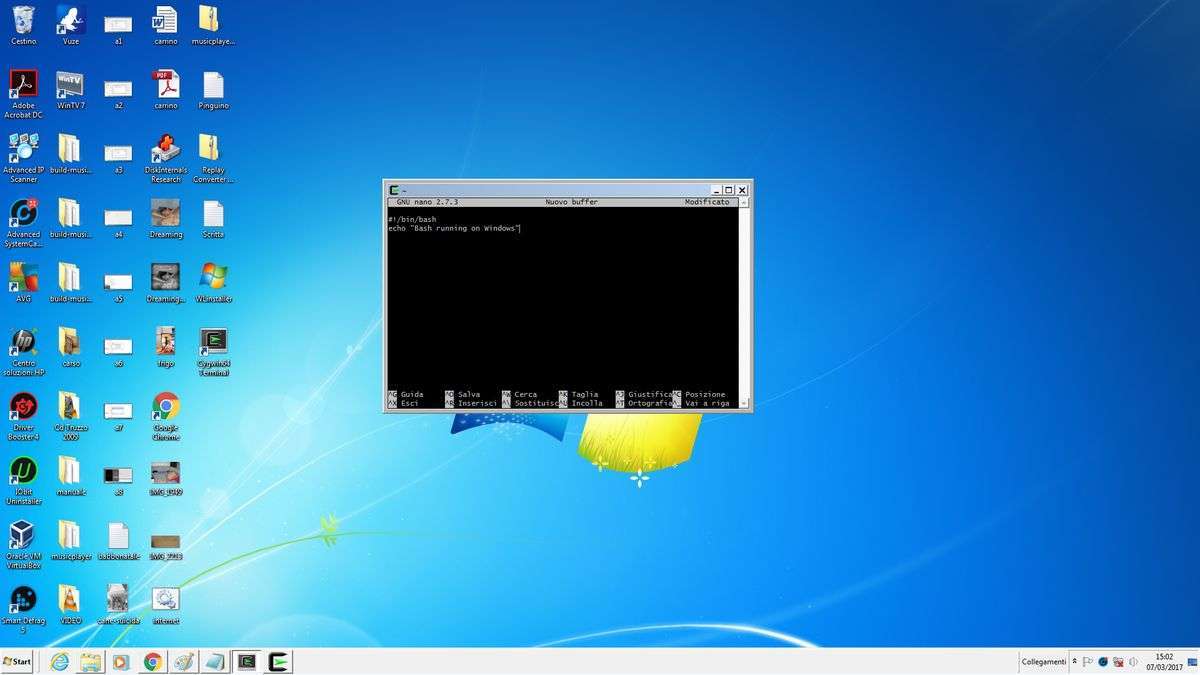
Task: Click the nano terminal title bar icon
Action: pyautogui.click(x=394, y=190)
